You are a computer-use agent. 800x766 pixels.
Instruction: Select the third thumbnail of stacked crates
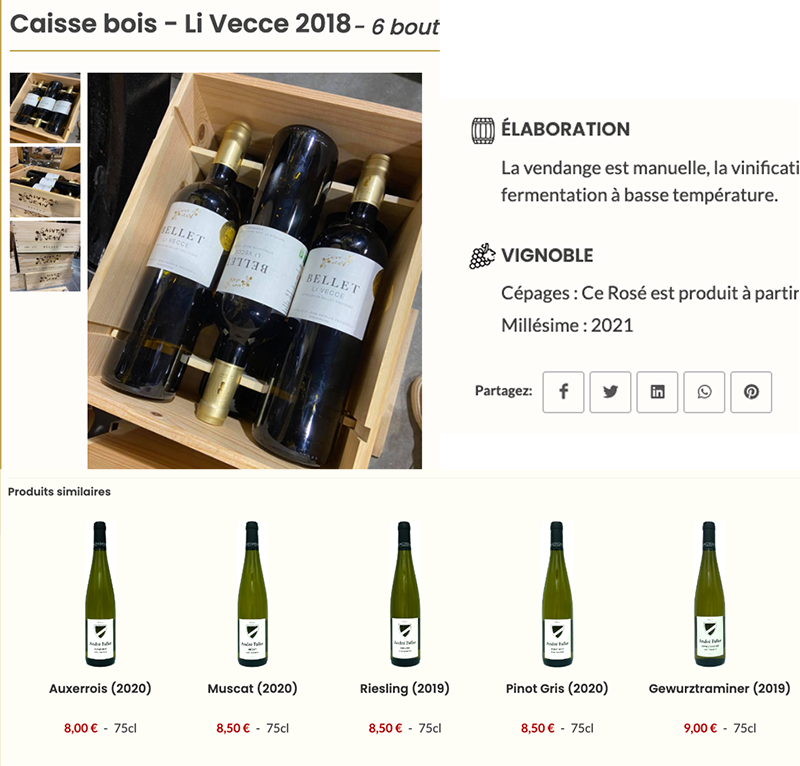point(45,256)
